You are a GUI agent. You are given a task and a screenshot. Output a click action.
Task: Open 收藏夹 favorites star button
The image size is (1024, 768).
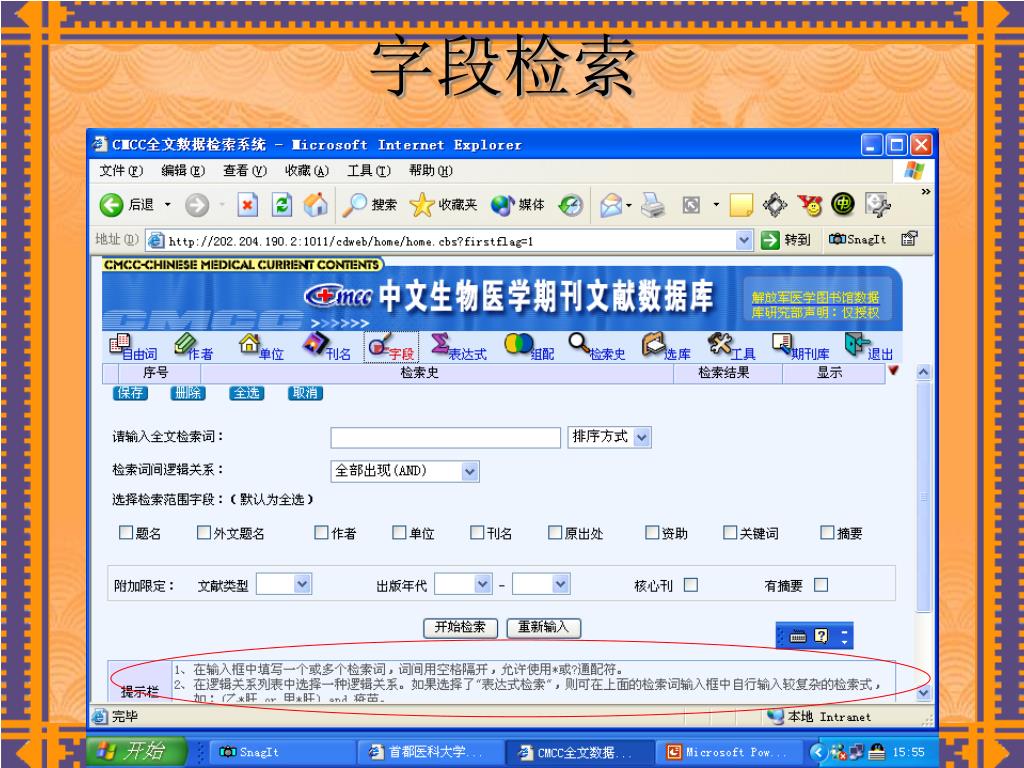point(443,205)
